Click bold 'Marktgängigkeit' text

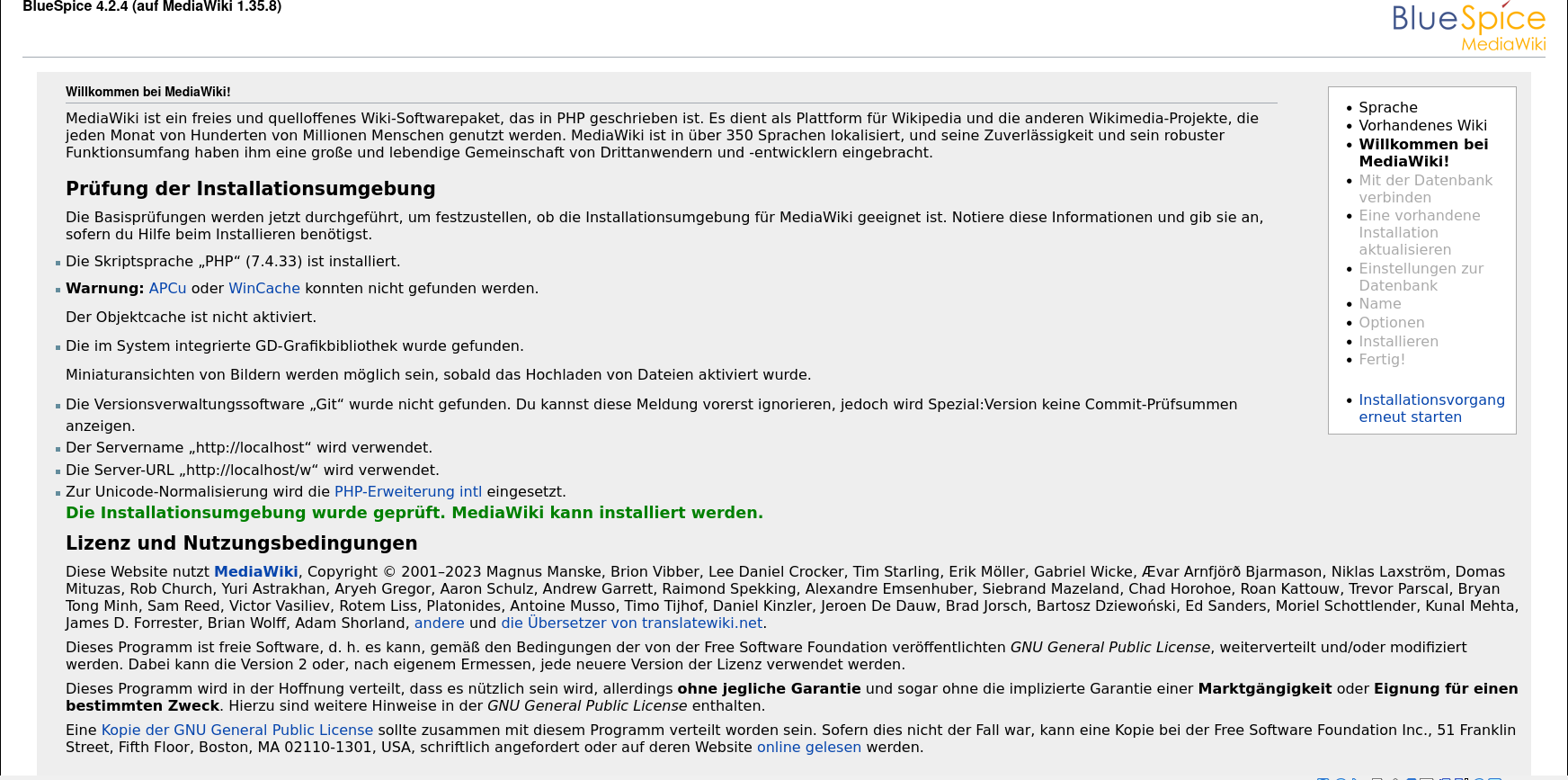point(1265,689)
